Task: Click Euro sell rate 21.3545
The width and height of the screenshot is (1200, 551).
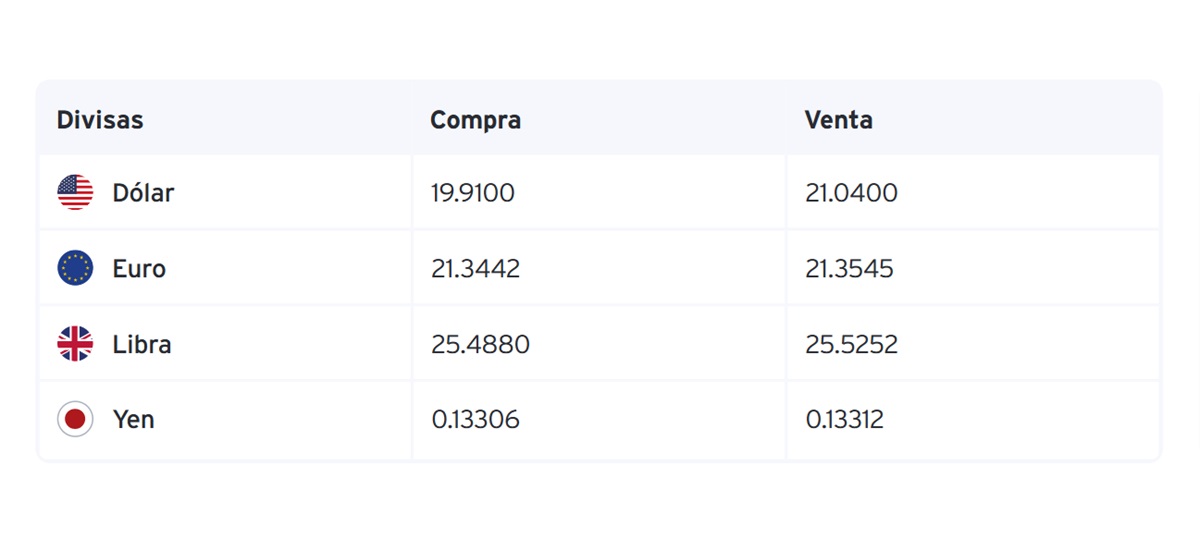Action: pos(850,269)
